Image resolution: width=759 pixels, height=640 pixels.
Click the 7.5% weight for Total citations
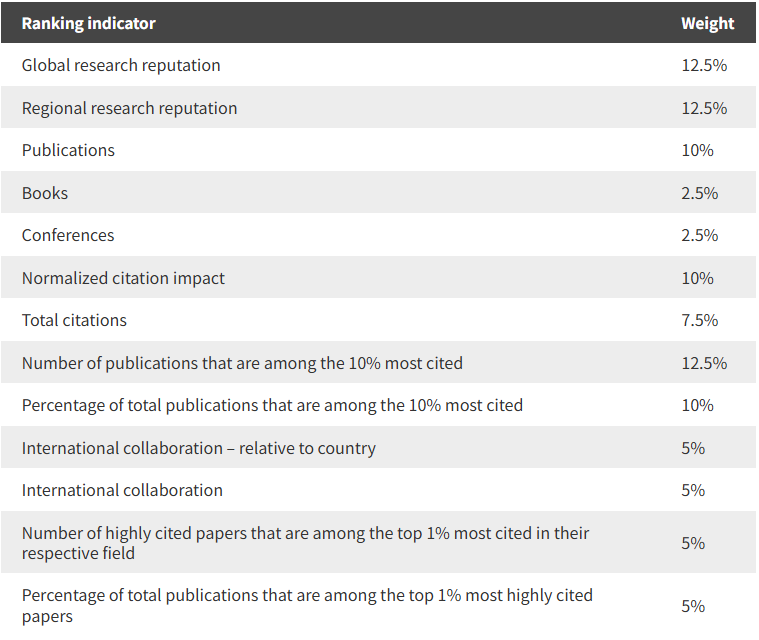699,320
